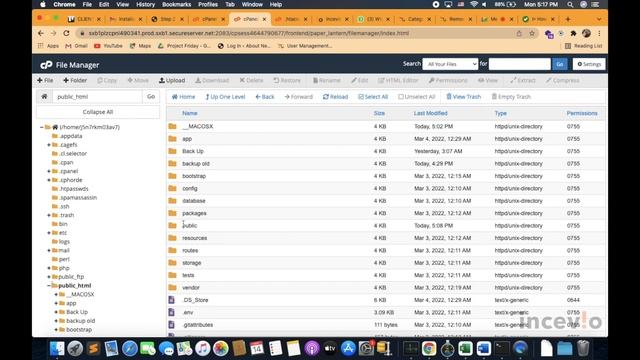Expand the .trash tree folder
Screen dimensions: 640x360
49,215
